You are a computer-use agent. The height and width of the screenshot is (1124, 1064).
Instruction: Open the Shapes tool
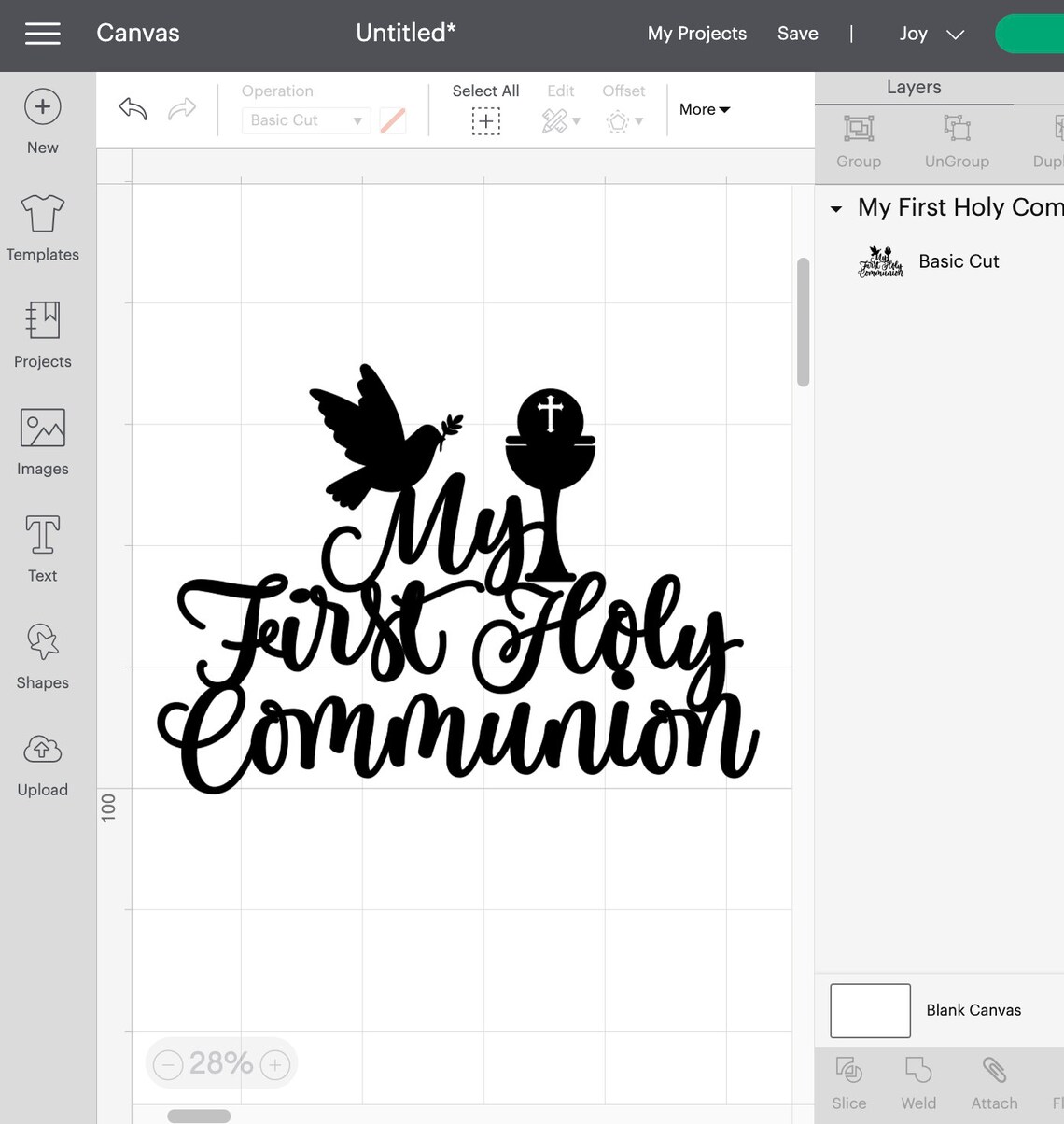click(x=42, y=656)
